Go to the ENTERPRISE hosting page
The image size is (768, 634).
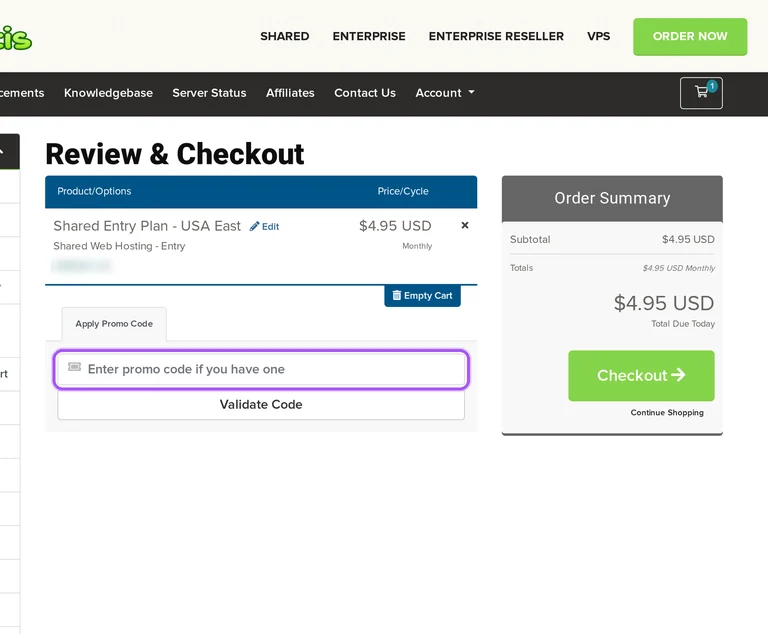[x=369, y=36]
